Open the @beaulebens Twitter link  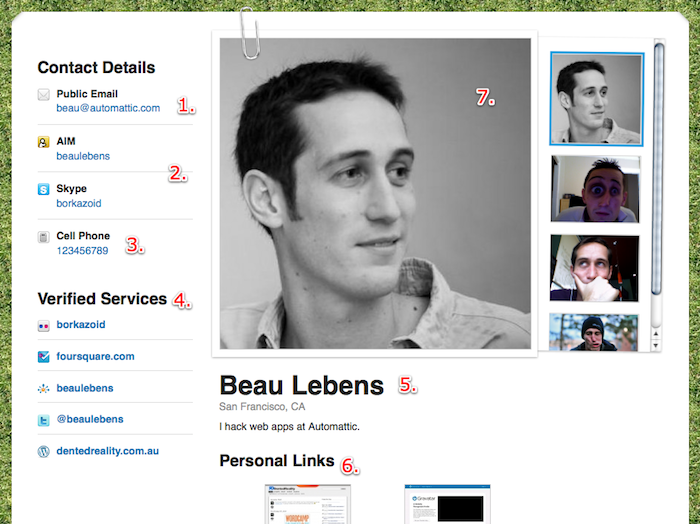tap(90, 419)
